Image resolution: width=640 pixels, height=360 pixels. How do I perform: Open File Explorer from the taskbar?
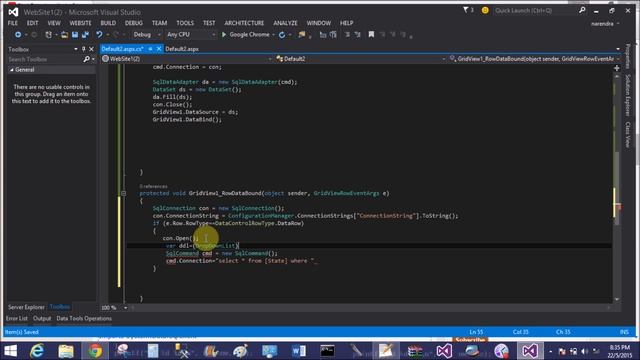click(66, 351)
